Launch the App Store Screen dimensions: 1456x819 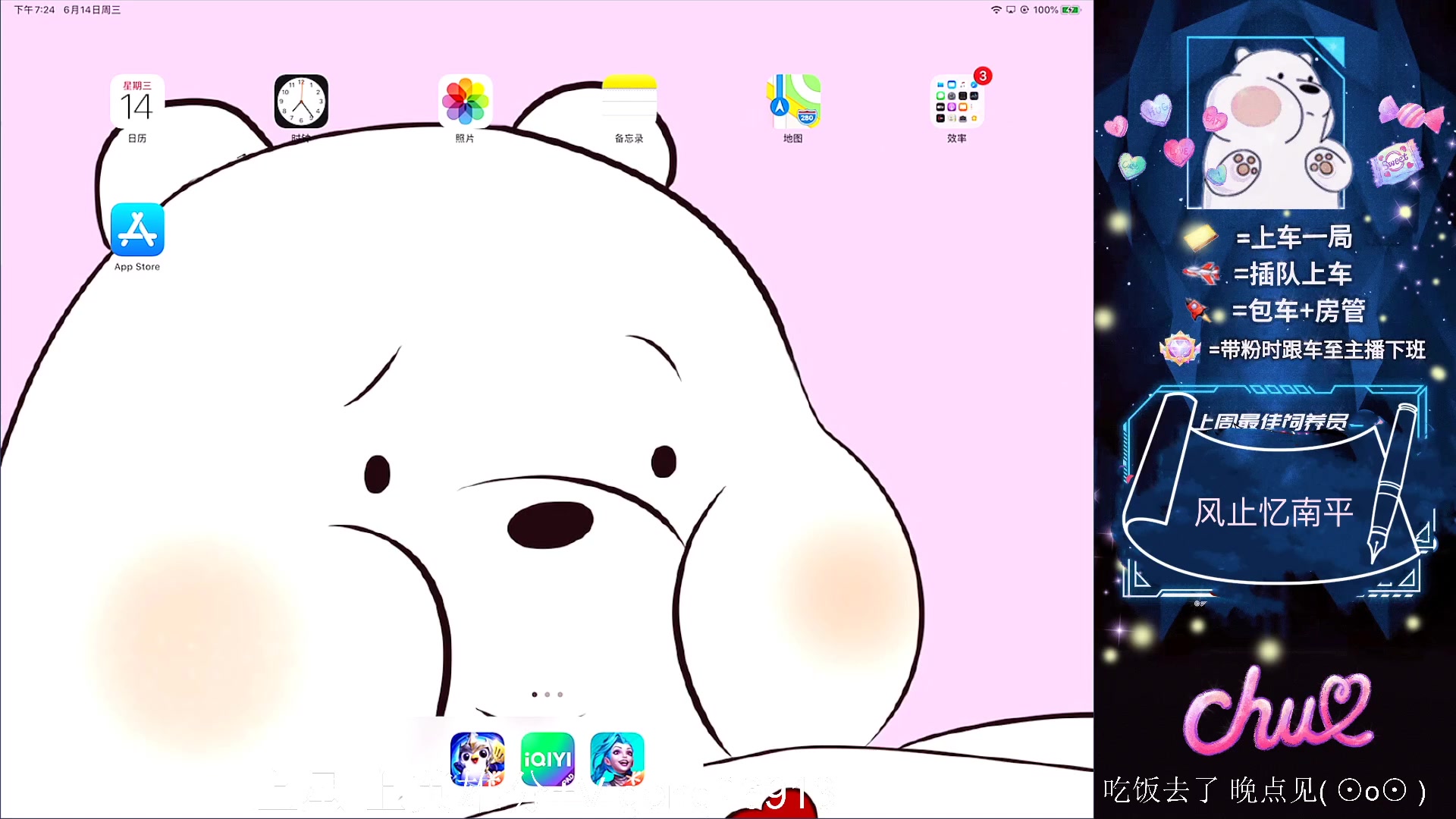pos(137,230)
